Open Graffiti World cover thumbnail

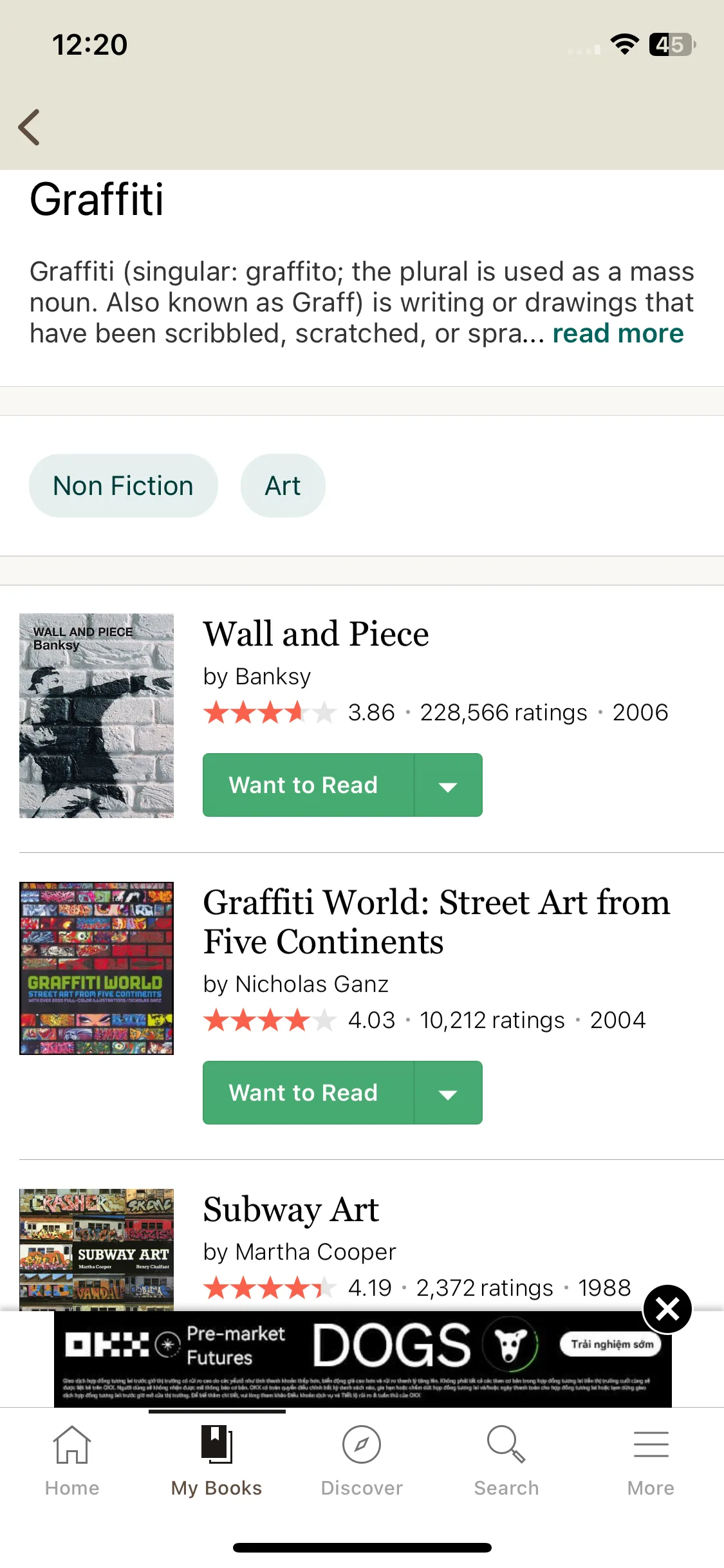pos(97,968)
